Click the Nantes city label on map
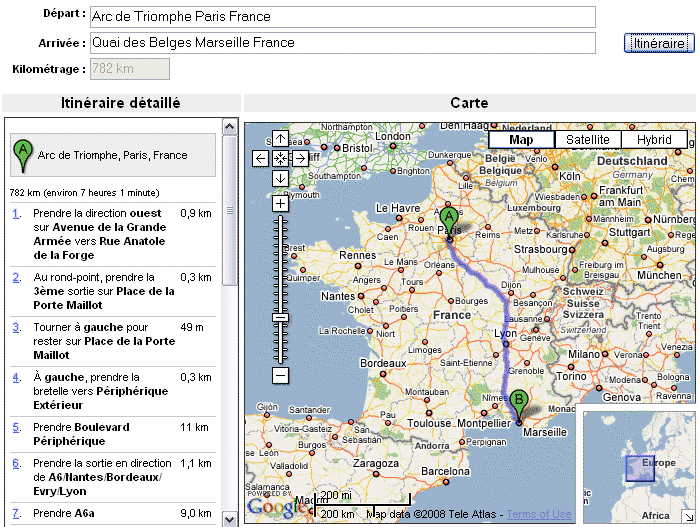 pos(338,296)
